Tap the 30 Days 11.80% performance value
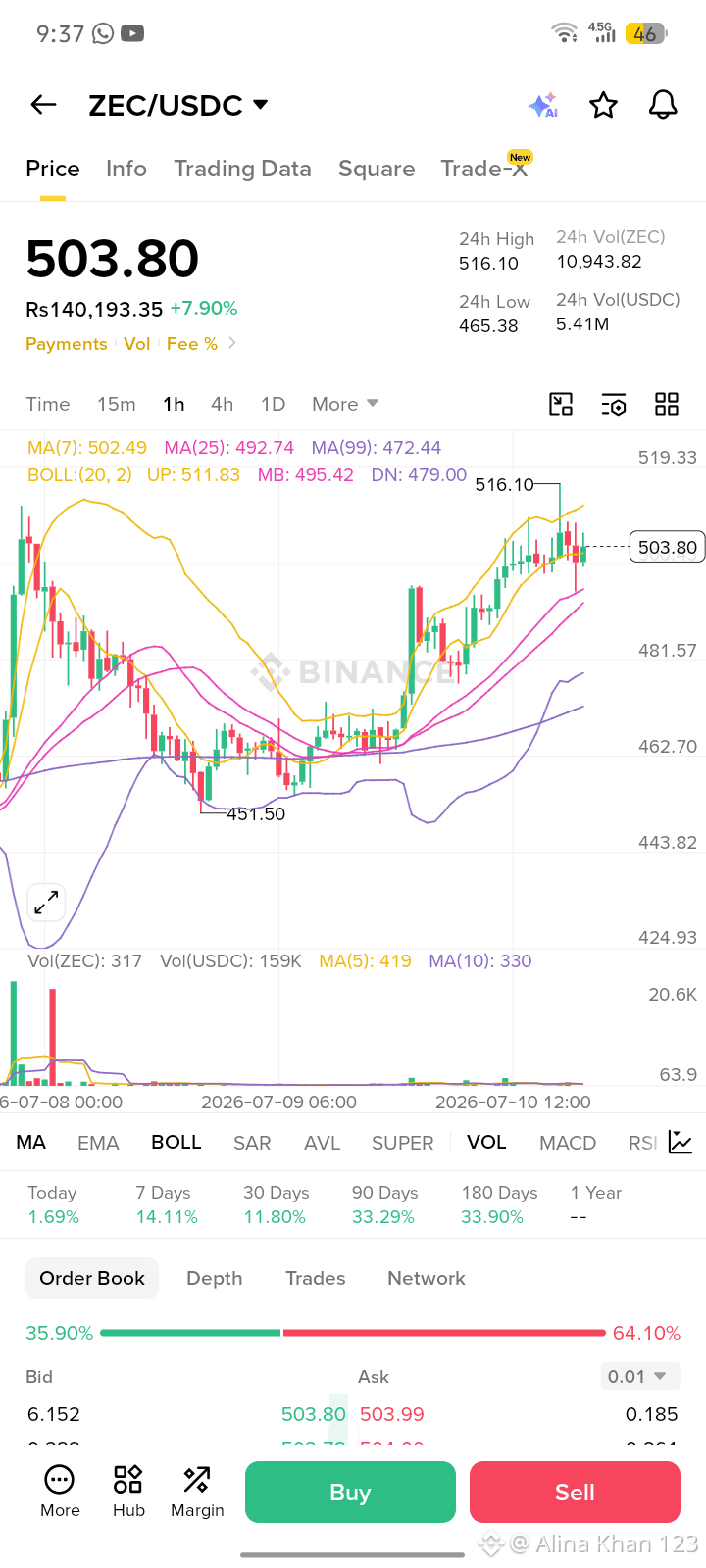 (275, 1217)
